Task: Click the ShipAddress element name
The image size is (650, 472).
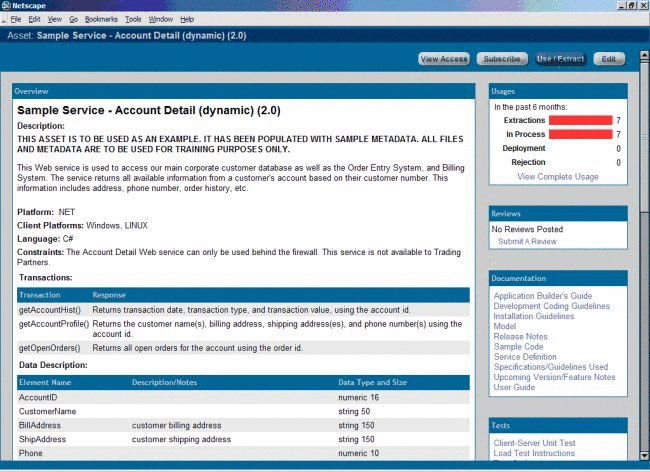Action: (42, 439)
